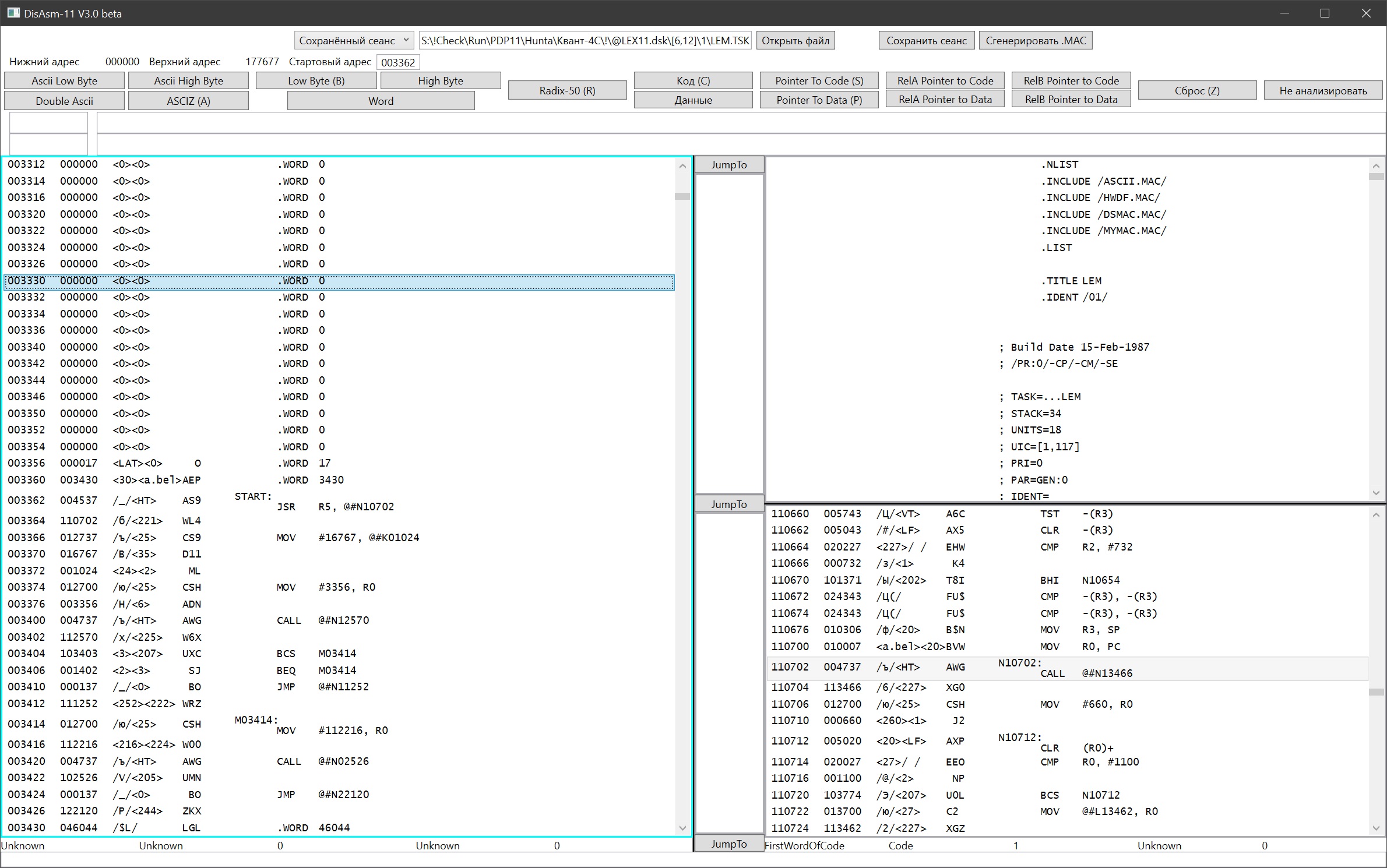The width and height of the screenshot is (1387, 868).
Task: Apply the Radix-50 (R) format
Action: tap(567, 90)
